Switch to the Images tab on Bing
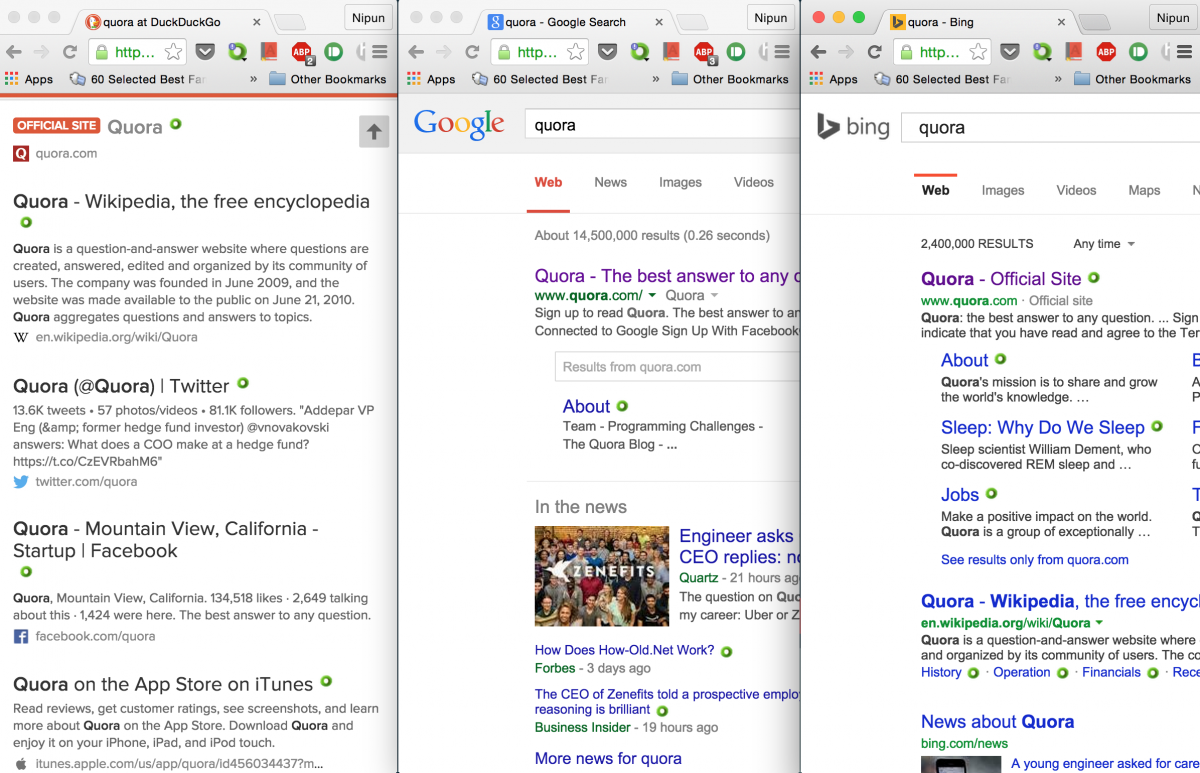 coord(1003,190)
